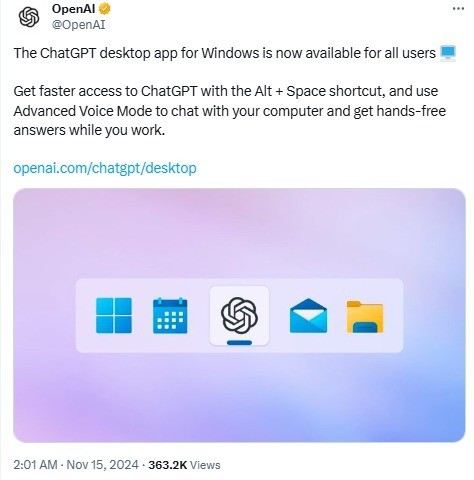Screen dimensions: 474x480
Task: Click the yellow File Explorer folder icon
Action: point(365,317)
